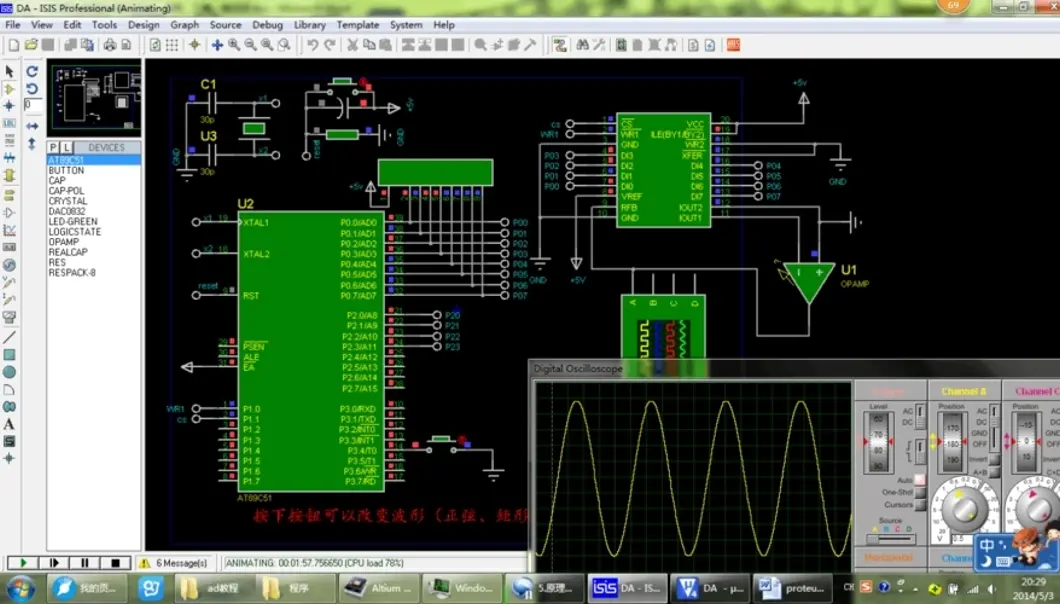Click the '6 Message(s)' status warning

[174, 563]
